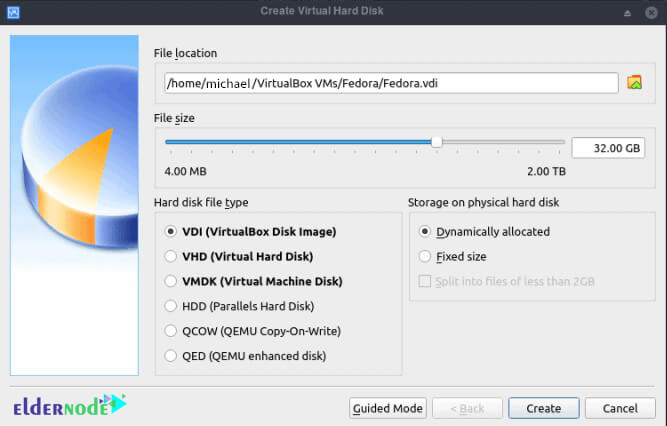Choose QCOW (QEMU Copy-On-Write) format
This screenshot has width=667, height=426.
pyautogui.click(x=253, y=331)
